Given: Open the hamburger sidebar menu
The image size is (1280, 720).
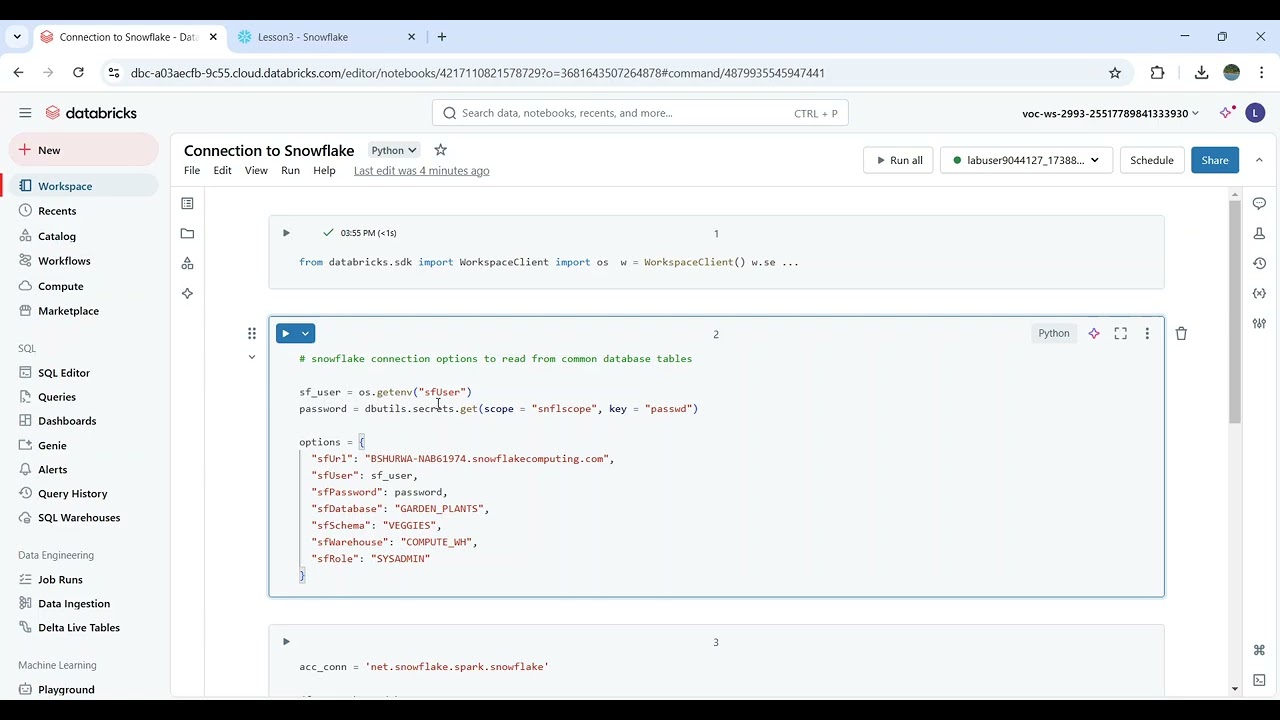Looking at the screenshot, I should (x=25, y=113).
